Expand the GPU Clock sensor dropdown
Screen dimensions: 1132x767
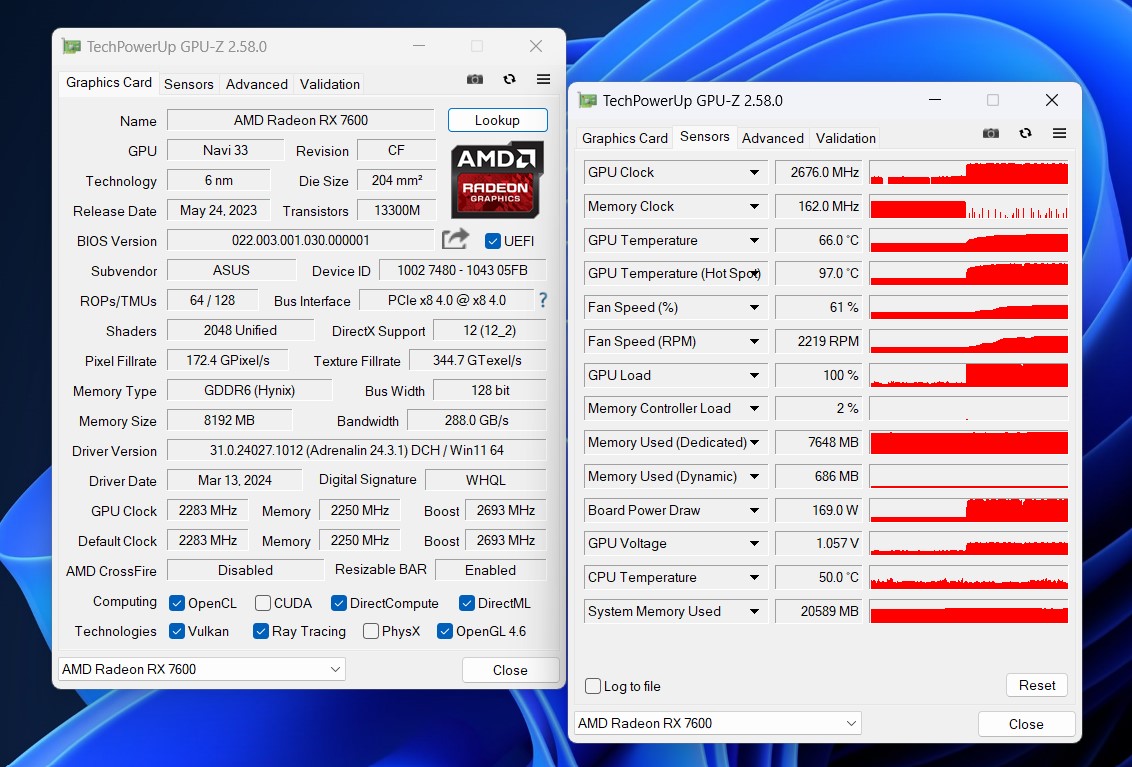click(754, 173)
